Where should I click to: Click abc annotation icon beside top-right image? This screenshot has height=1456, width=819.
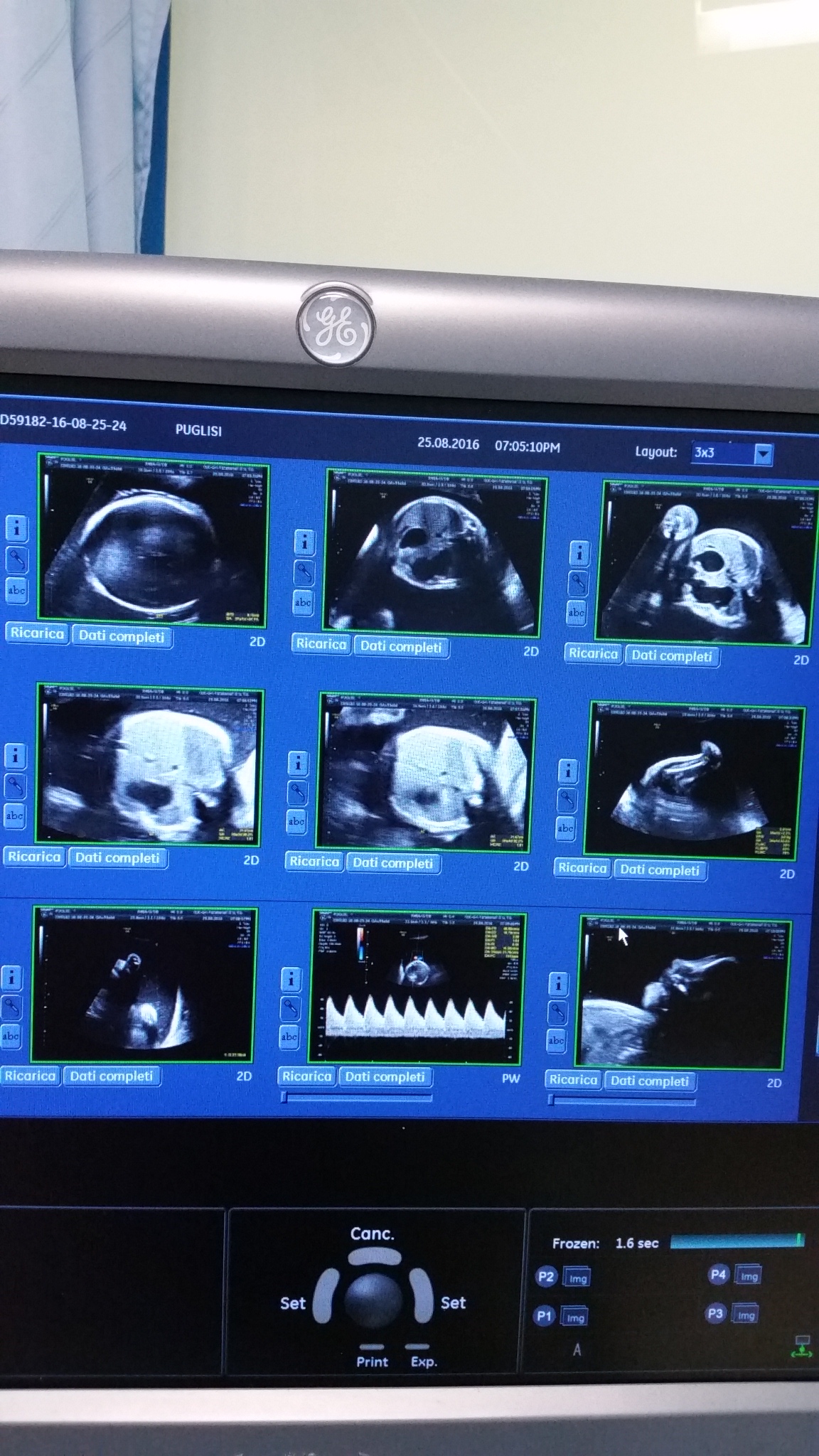tap(577, 612)
